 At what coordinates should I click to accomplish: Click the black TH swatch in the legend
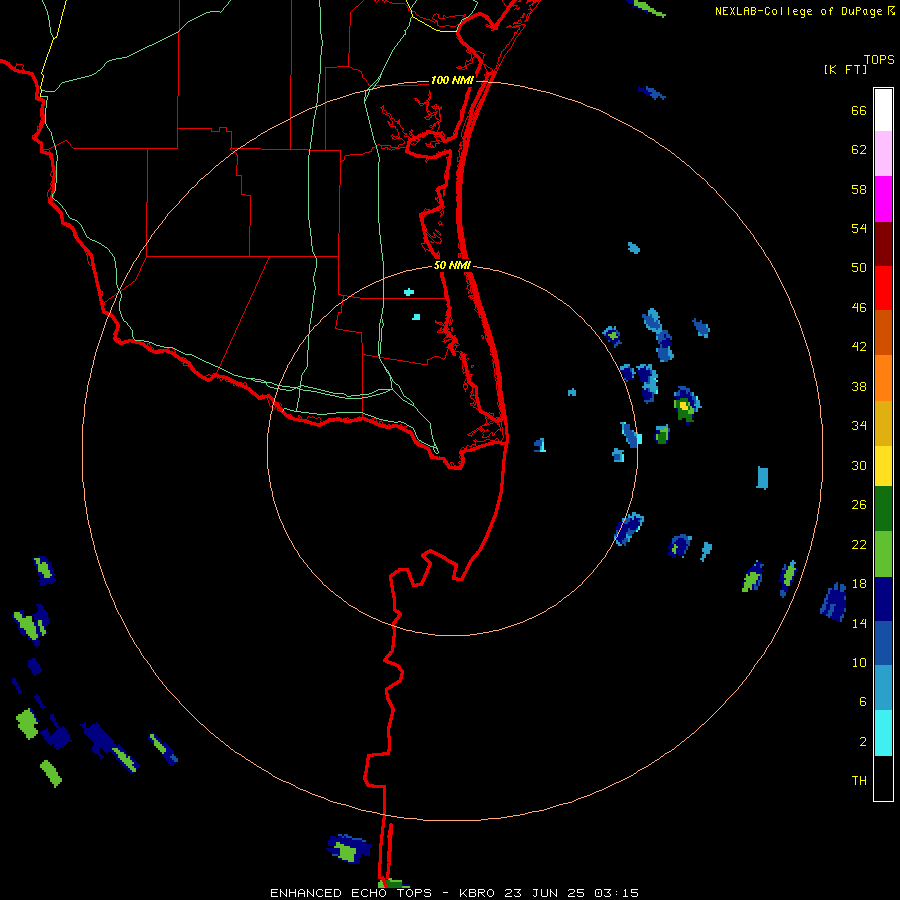[x=883, y=778]
